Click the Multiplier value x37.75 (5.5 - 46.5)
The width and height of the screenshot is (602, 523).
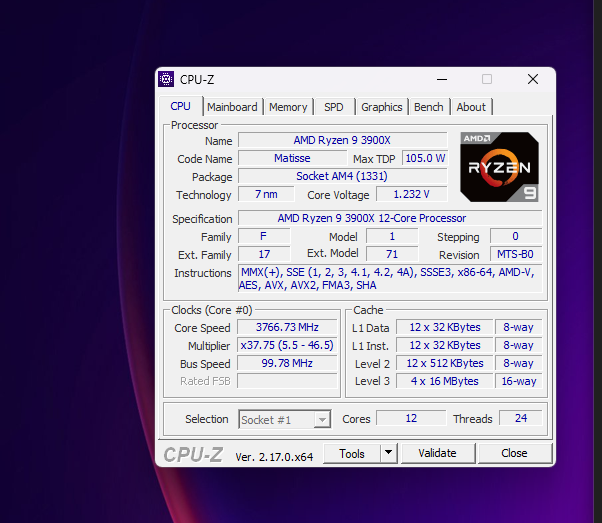click(287, 345)
